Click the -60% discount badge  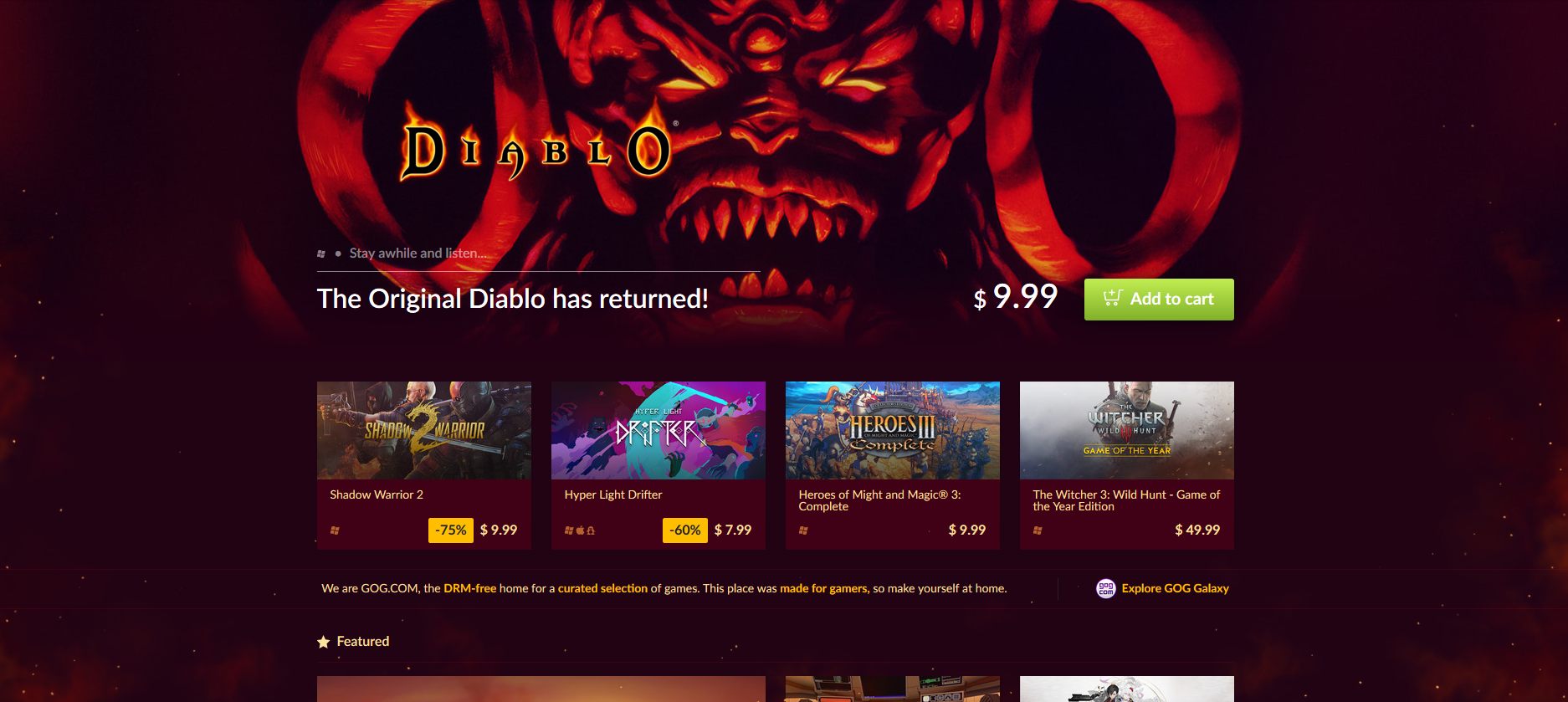[x=685, y=530]
